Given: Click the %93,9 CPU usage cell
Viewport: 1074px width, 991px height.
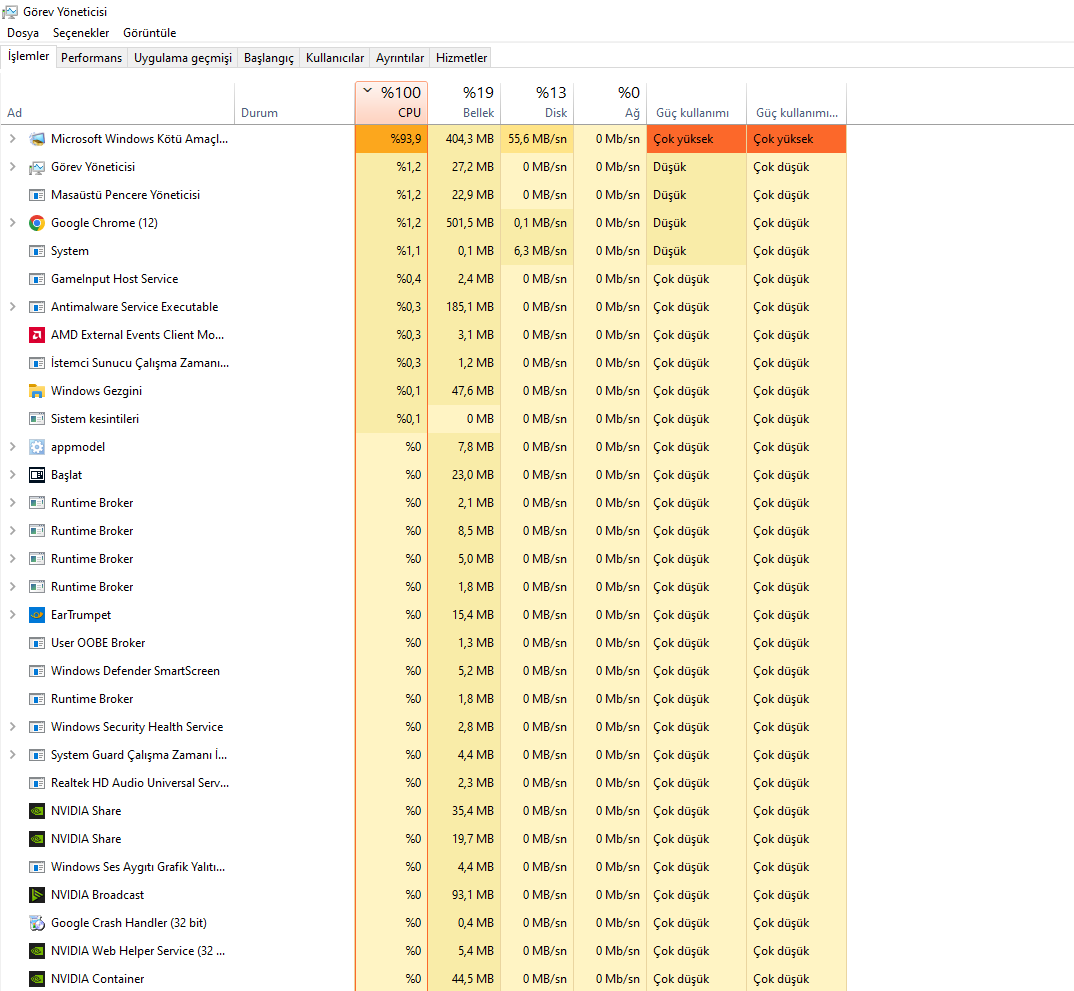Looking at the screenshot, I should click(392, 139).
